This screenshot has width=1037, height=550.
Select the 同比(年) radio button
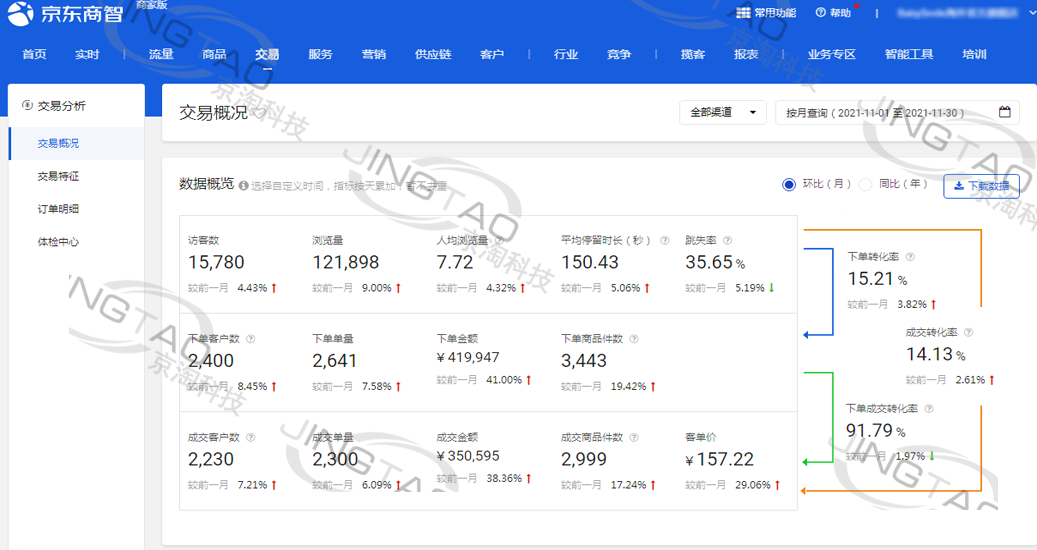[x=866, y=184]
